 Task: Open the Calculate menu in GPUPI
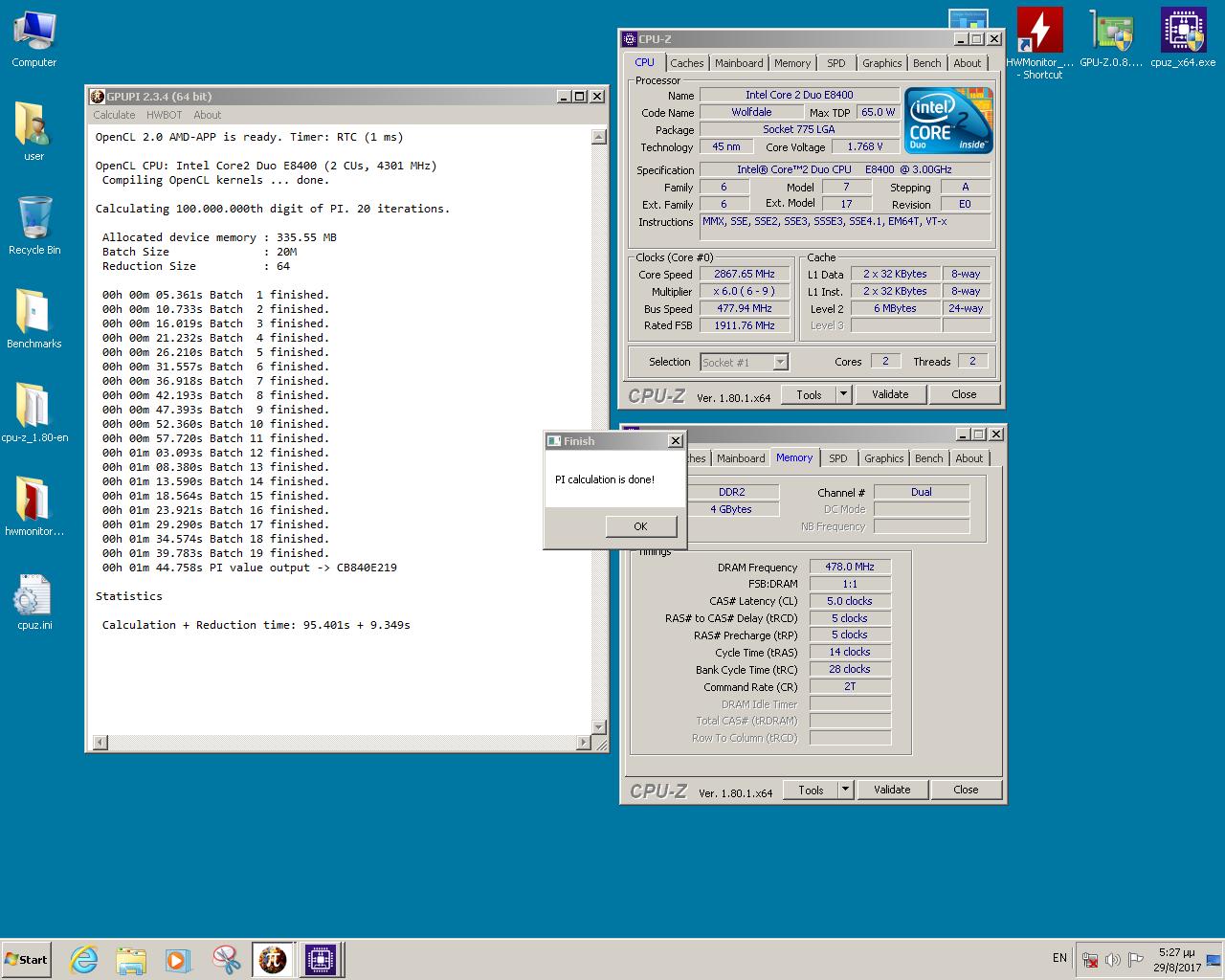[x=114, y=115]
